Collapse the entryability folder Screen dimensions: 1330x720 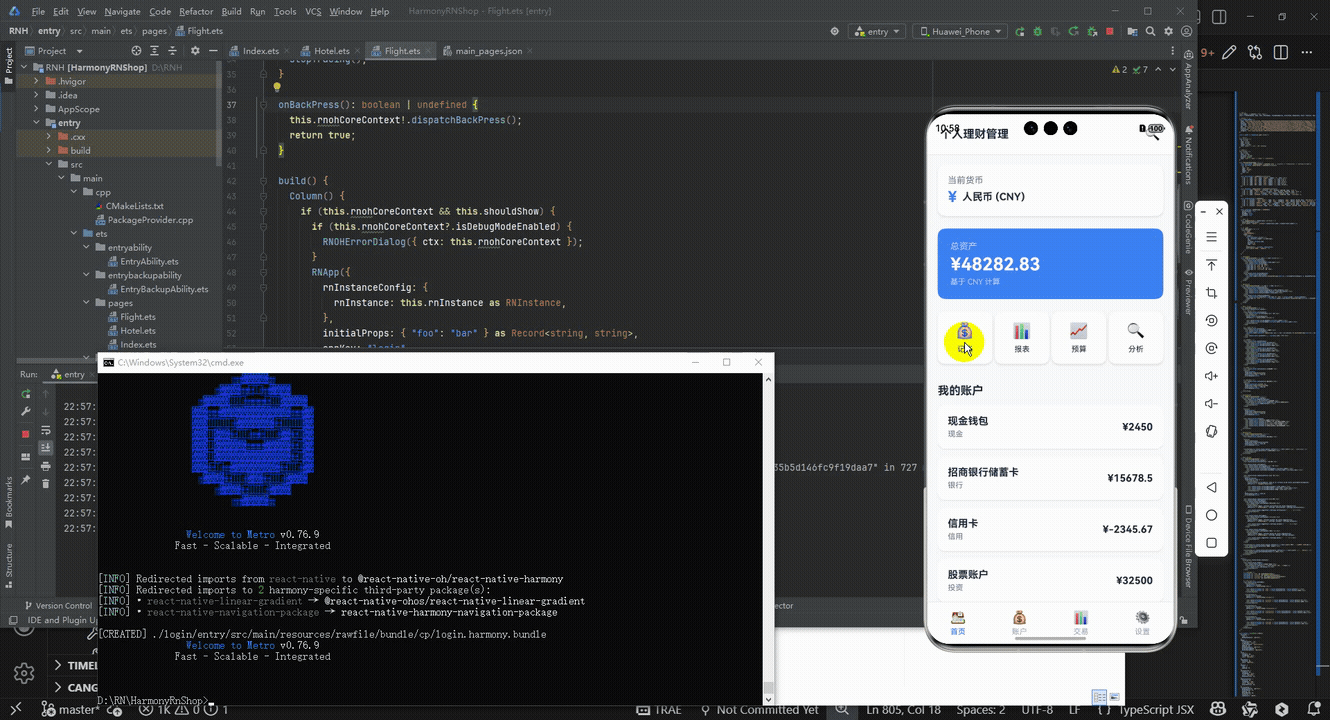[86, 248]
